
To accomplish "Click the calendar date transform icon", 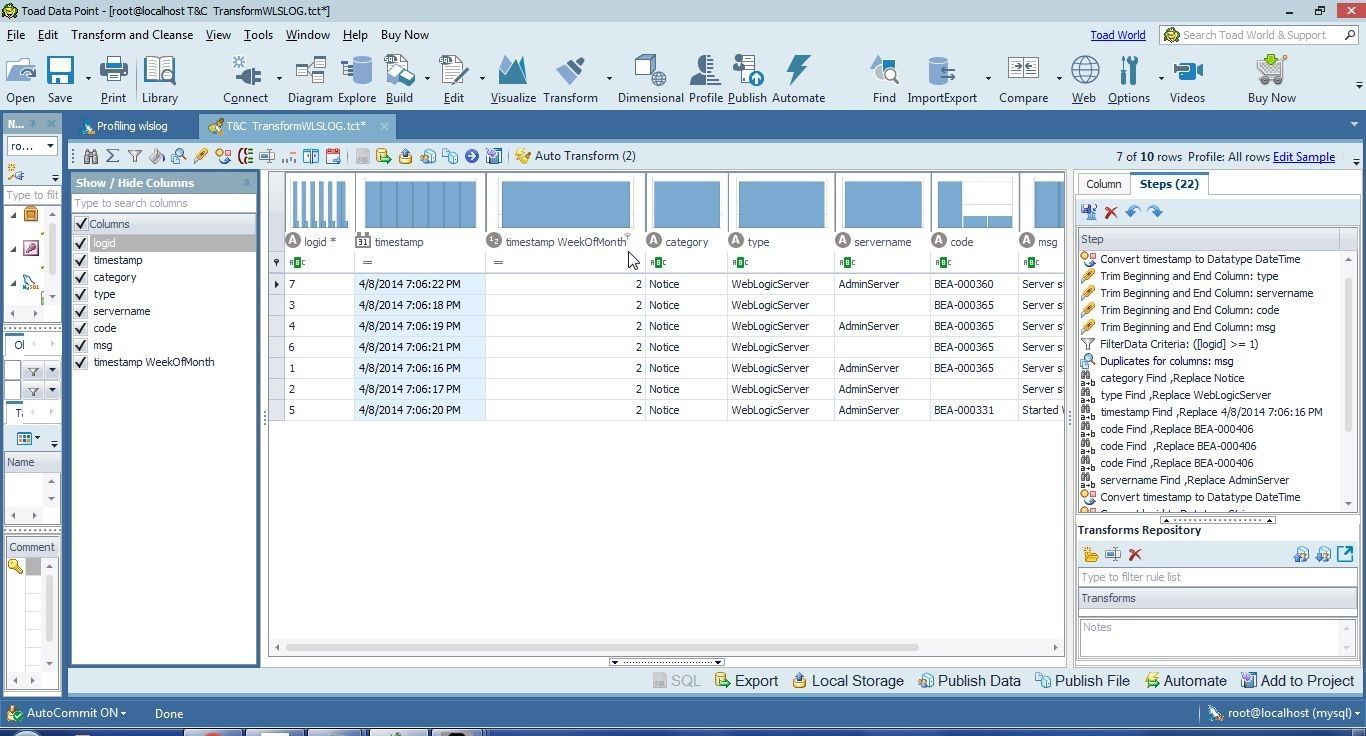I will tap(333, 156).
